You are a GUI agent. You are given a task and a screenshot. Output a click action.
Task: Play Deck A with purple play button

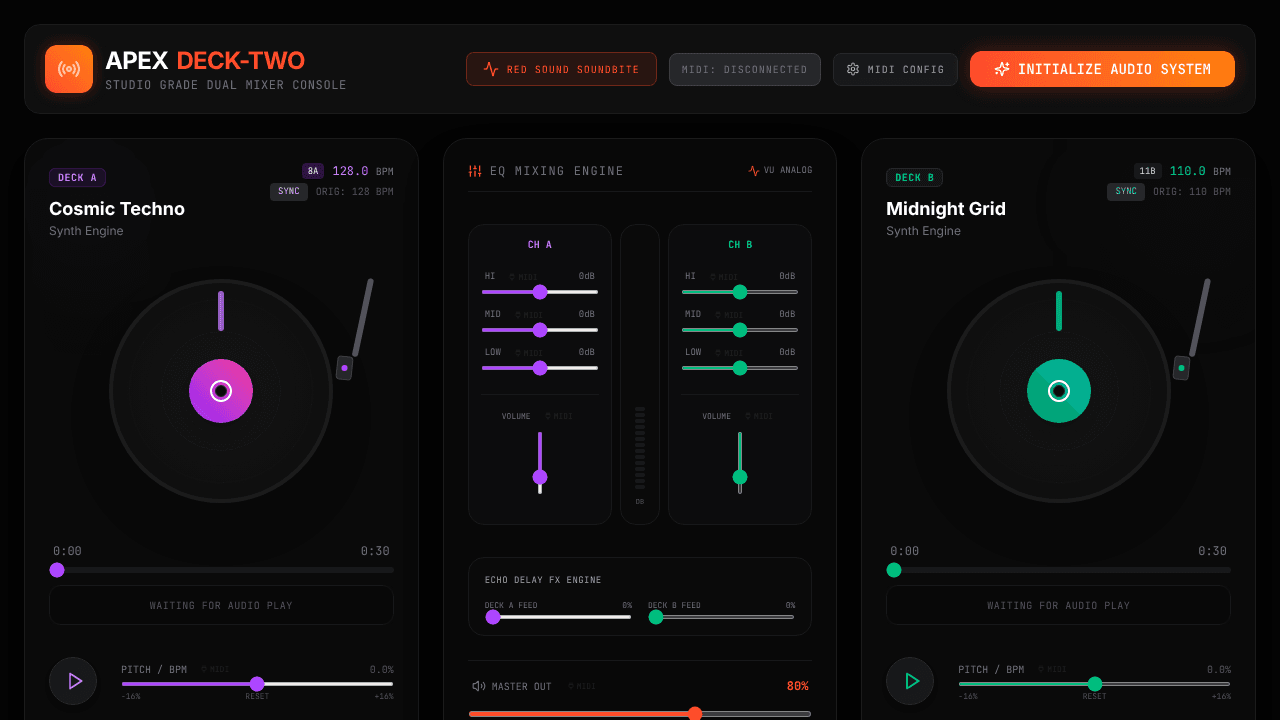tap(73, 681)
